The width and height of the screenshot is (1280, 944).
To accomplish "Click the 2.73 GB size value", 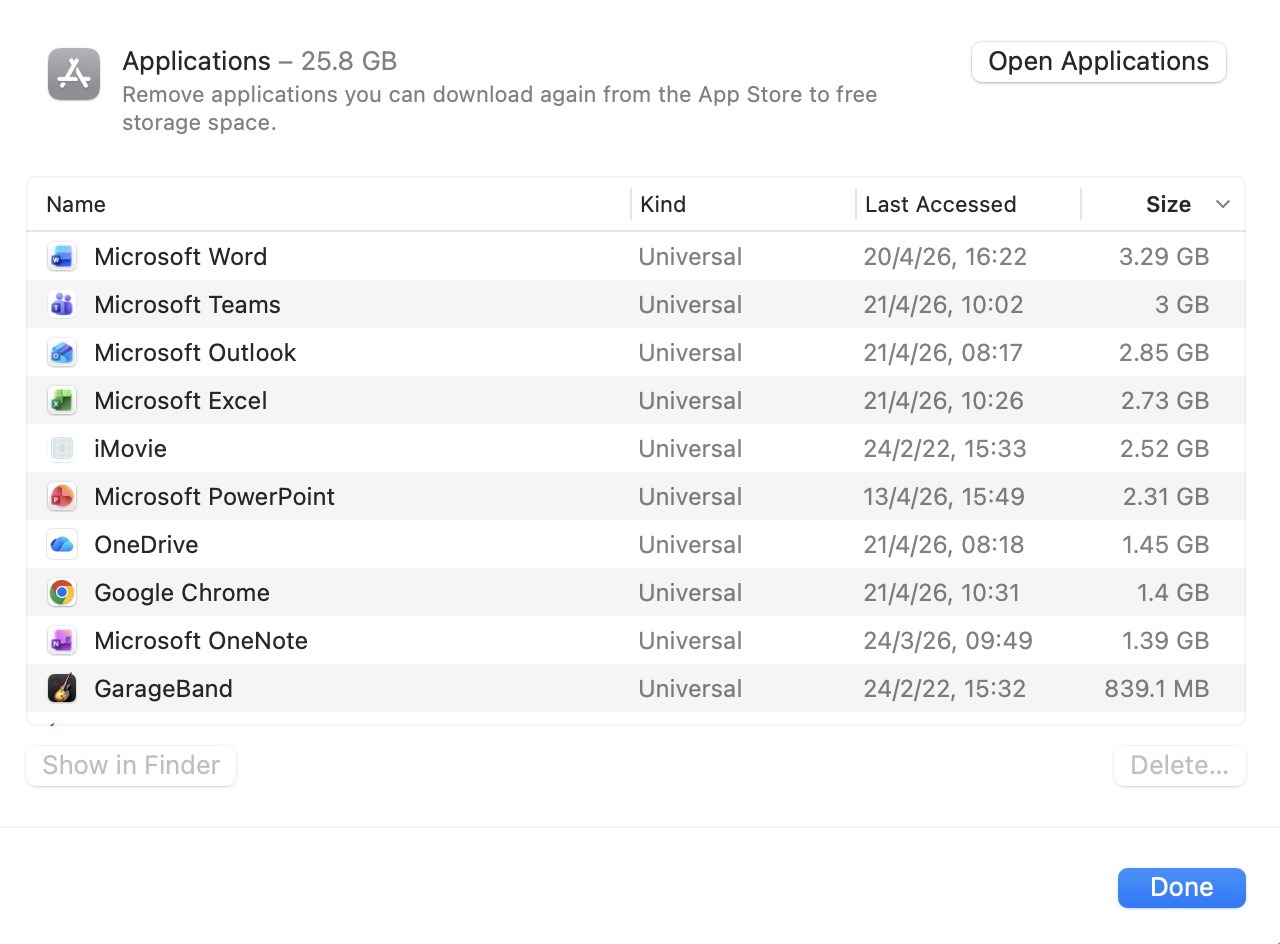I will click(1165, 401).
